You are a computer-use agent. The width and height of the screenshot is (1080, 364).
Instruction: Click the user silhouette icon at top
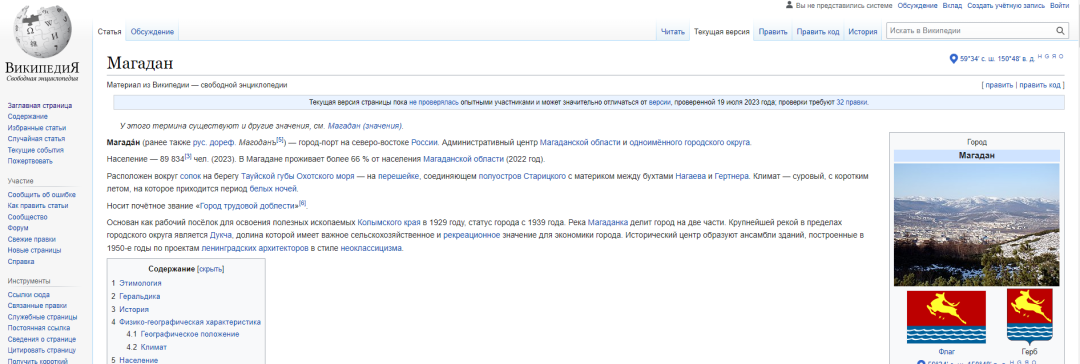click(789, 5)
